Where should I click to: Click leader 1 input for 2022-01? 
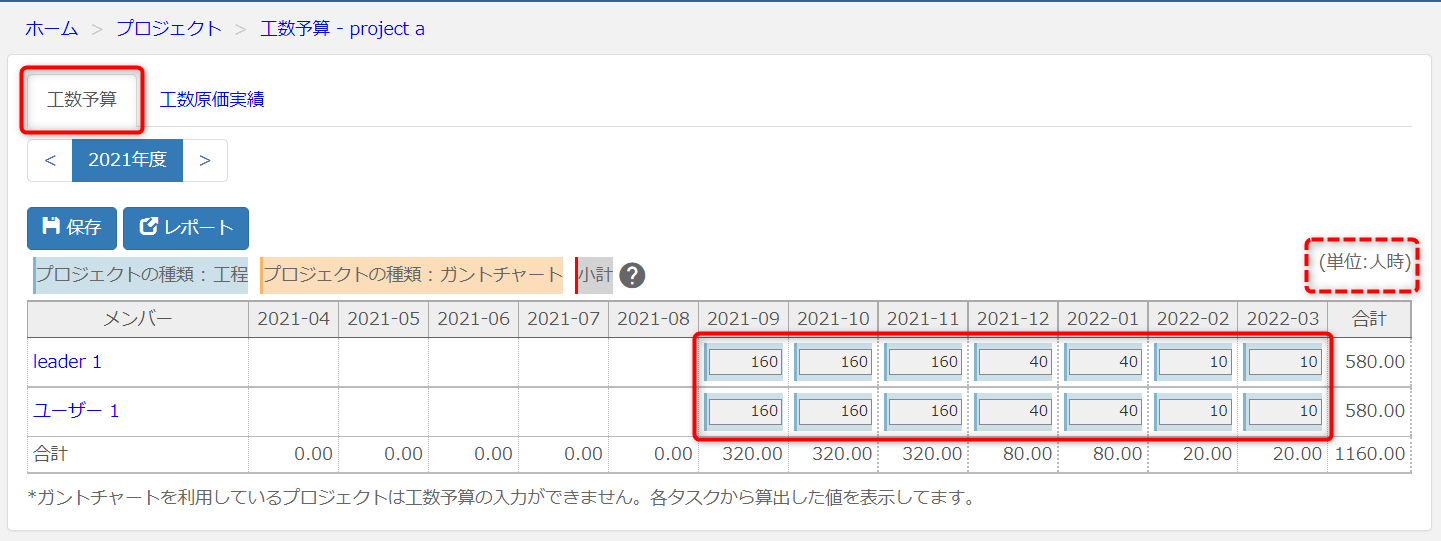click(1105, 362)
